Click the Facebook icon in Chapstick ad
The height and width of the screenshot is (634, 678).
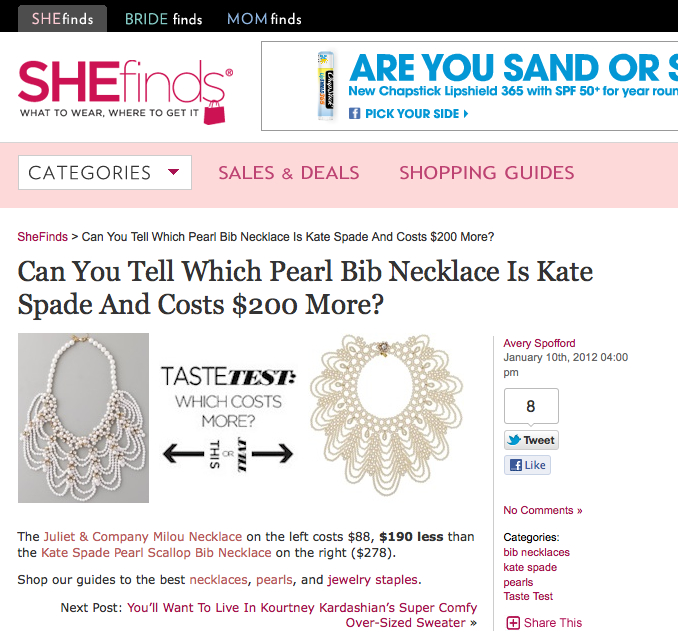(x=354, y=114)
